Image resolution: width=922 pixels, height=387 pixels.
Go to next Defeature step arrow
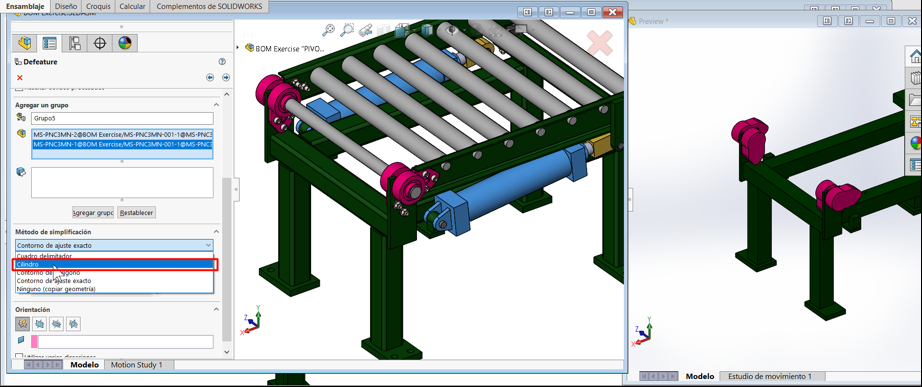pos(226,77)
